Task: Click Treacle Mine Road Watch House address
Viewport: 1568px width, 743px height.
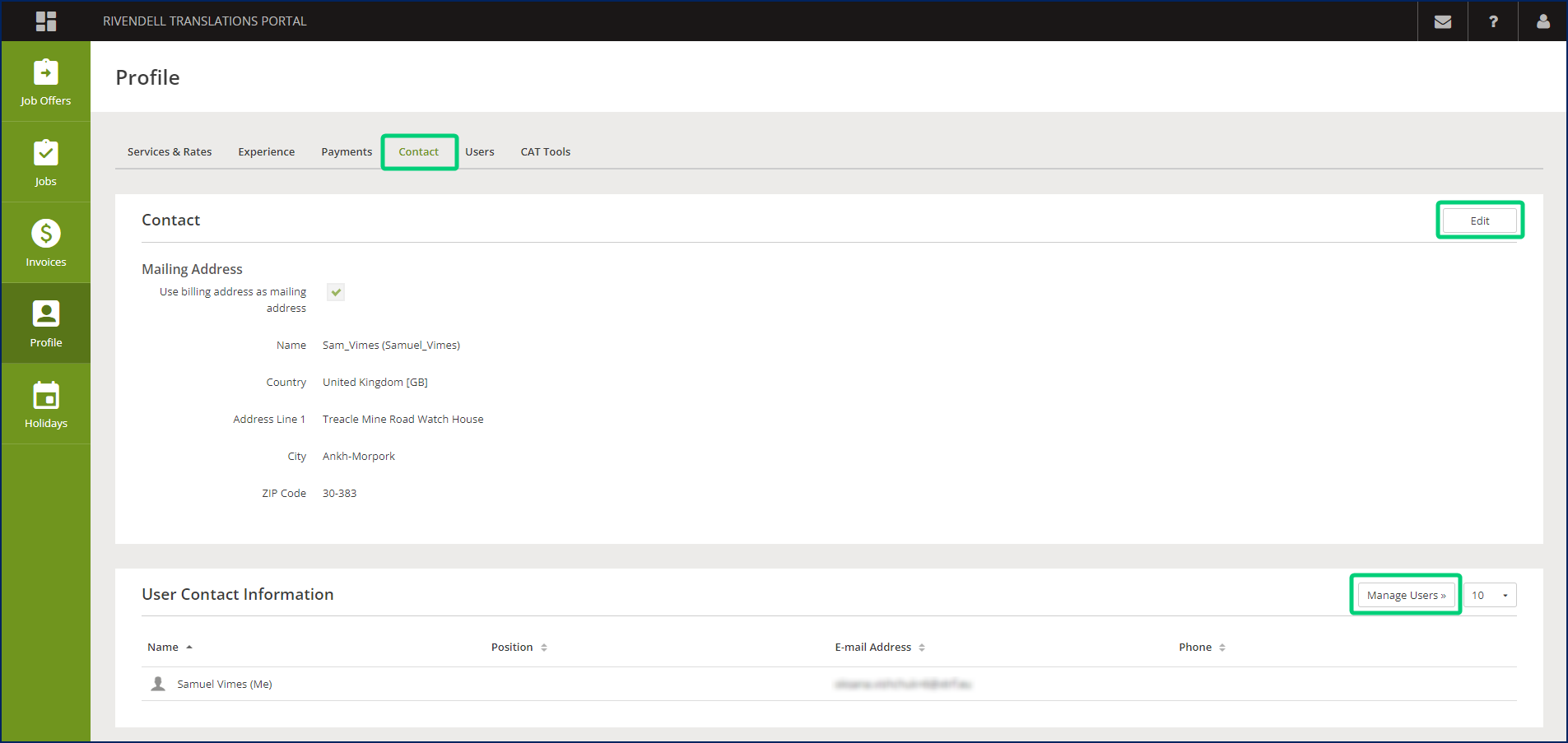Action: click(x=403, y=420)
